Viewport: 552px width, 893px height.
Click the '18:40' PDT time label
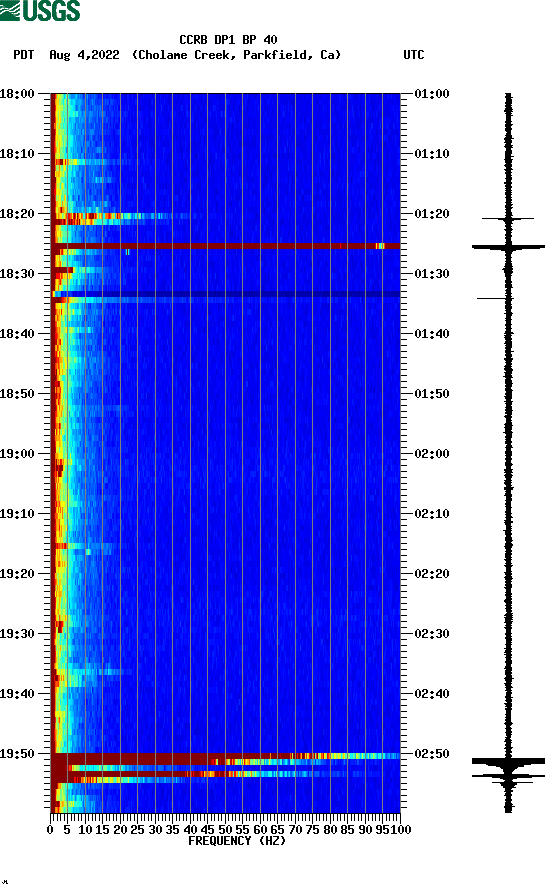(x=17, y=334)
